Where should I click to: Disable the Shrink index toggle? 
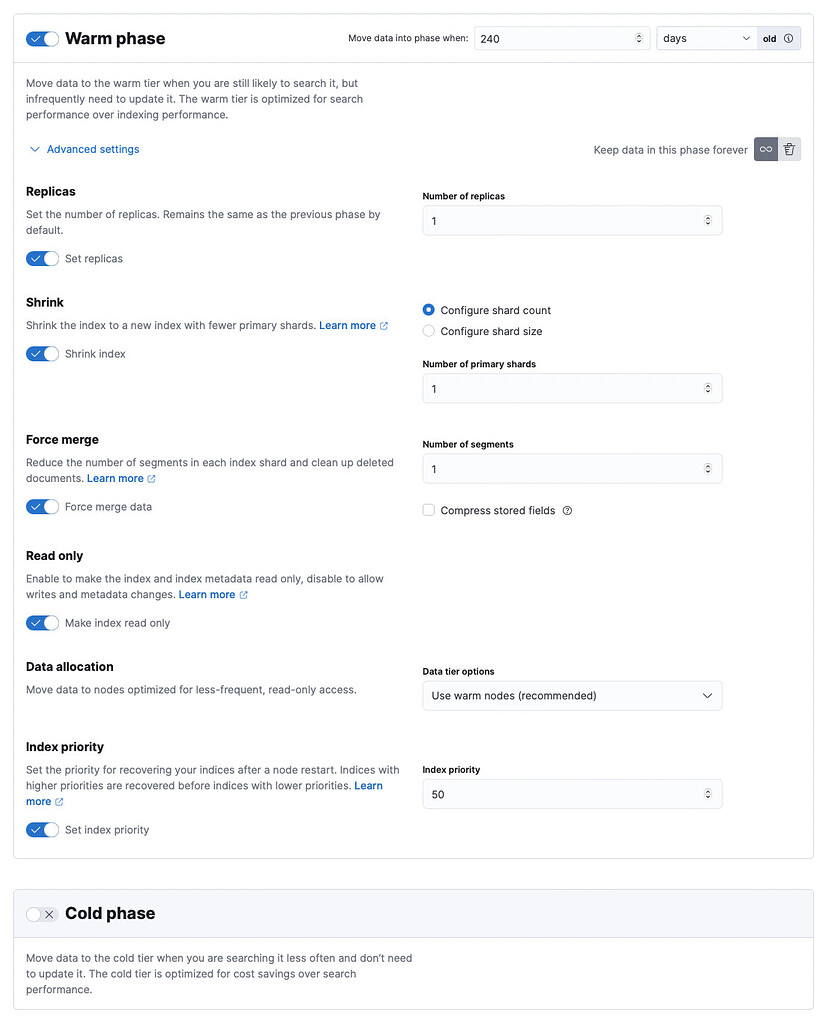[x=42, y=353]
